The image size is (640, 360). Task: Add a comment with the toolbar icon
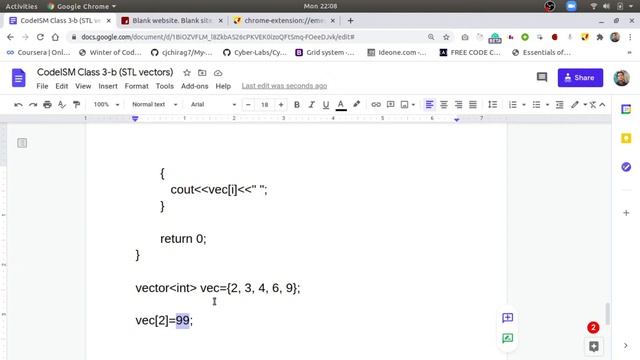[391, 104]
